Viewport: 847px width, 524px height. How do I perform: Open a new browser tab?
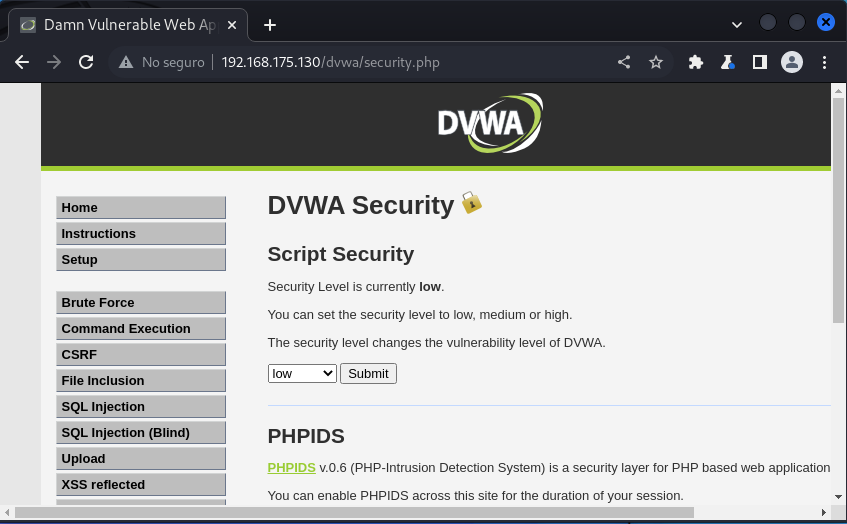point(270,25)
